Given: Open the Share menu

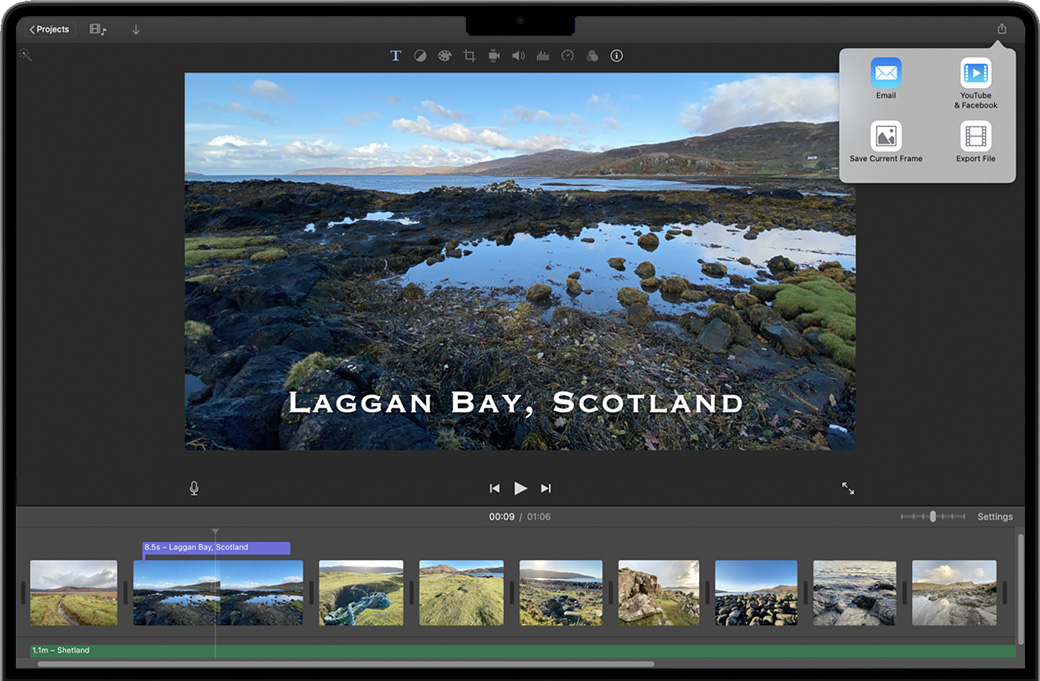Looking at the screenshot, I should click(x=1001, y=29).
